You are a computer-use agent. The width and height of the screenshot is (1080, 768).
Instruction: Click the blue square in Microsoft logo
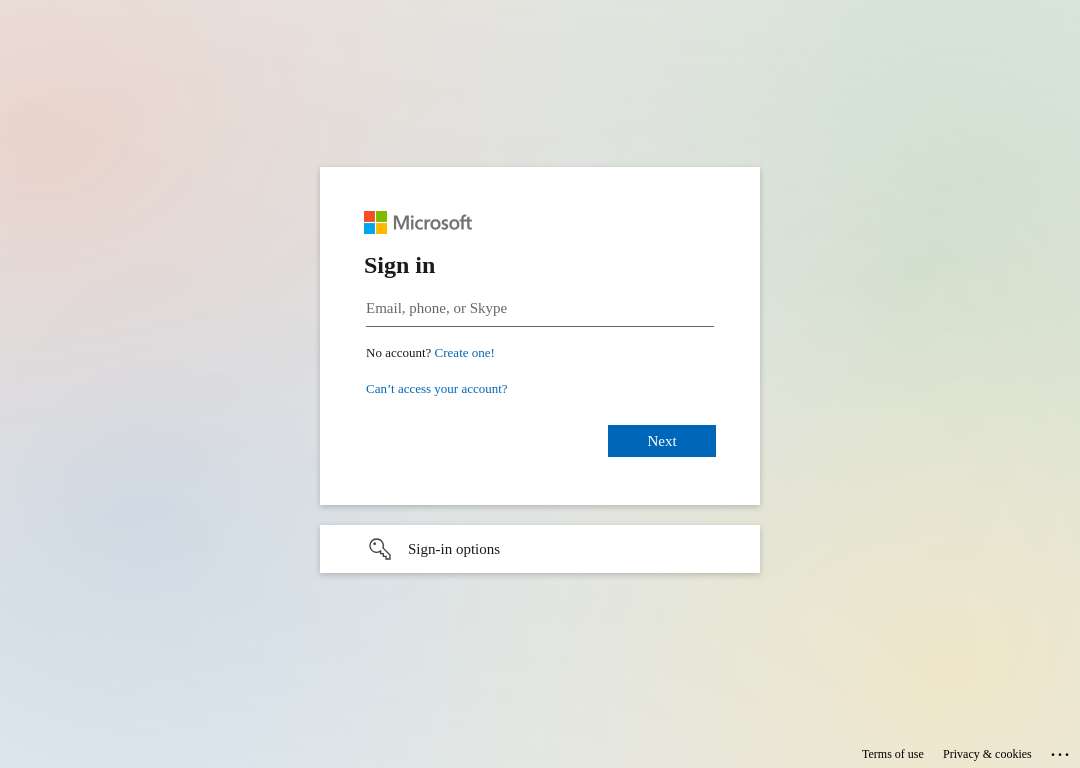tap(369, 229)
